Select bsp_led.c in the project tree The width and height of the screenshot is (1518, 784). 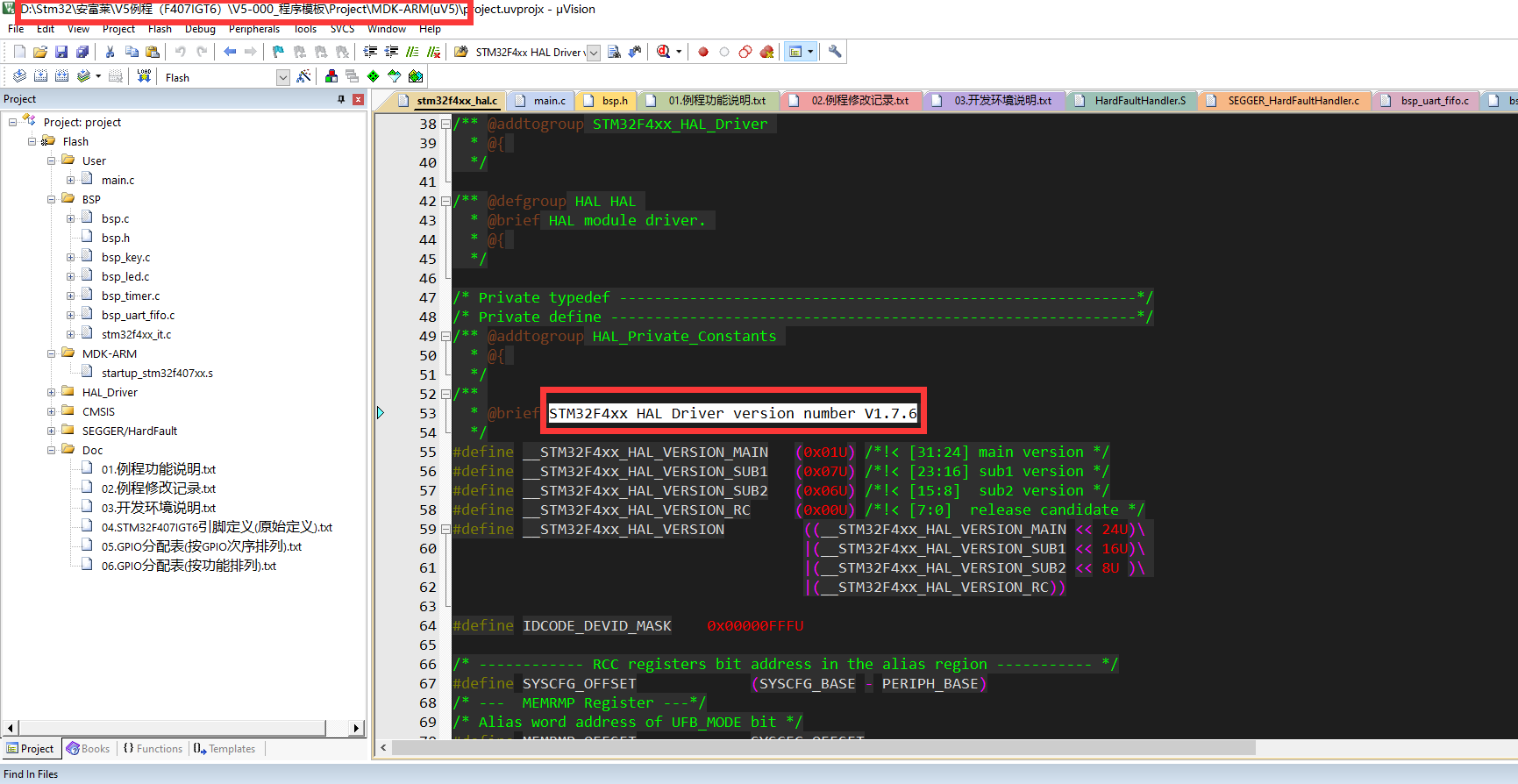pyautogui.click(x=125, y=276)
